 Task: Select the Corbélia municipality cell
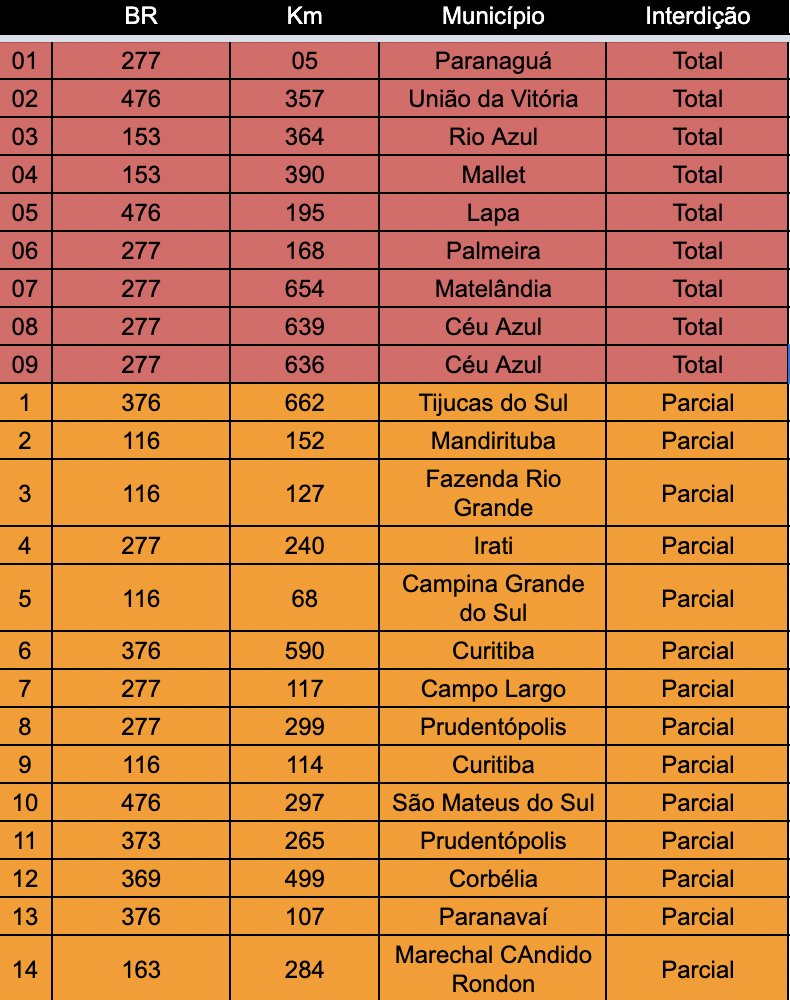[x=493, y=878]
